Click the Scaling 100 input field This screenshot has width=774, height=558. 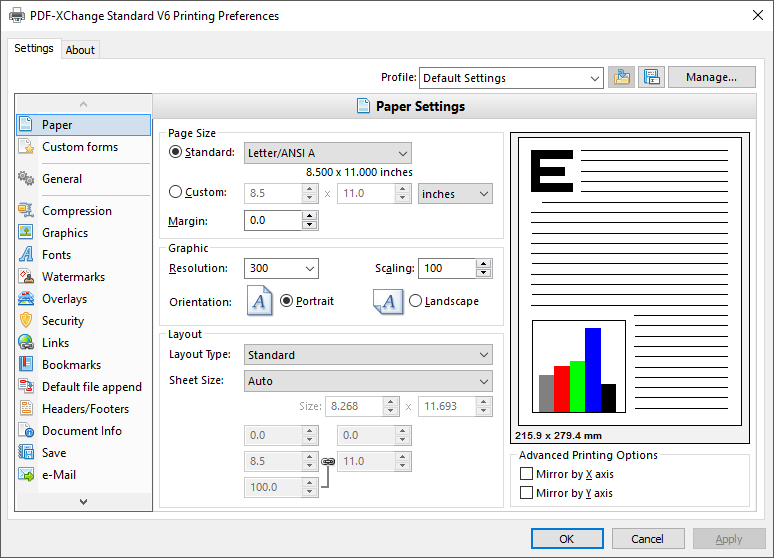tap(447, 268)
